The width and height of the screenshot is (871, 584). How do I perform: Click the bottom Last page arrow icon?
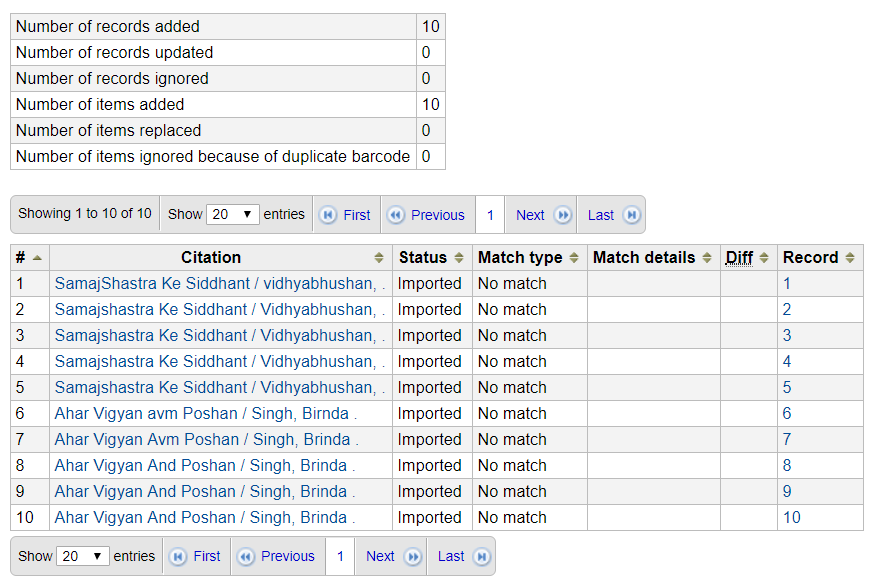pos(482,556)
